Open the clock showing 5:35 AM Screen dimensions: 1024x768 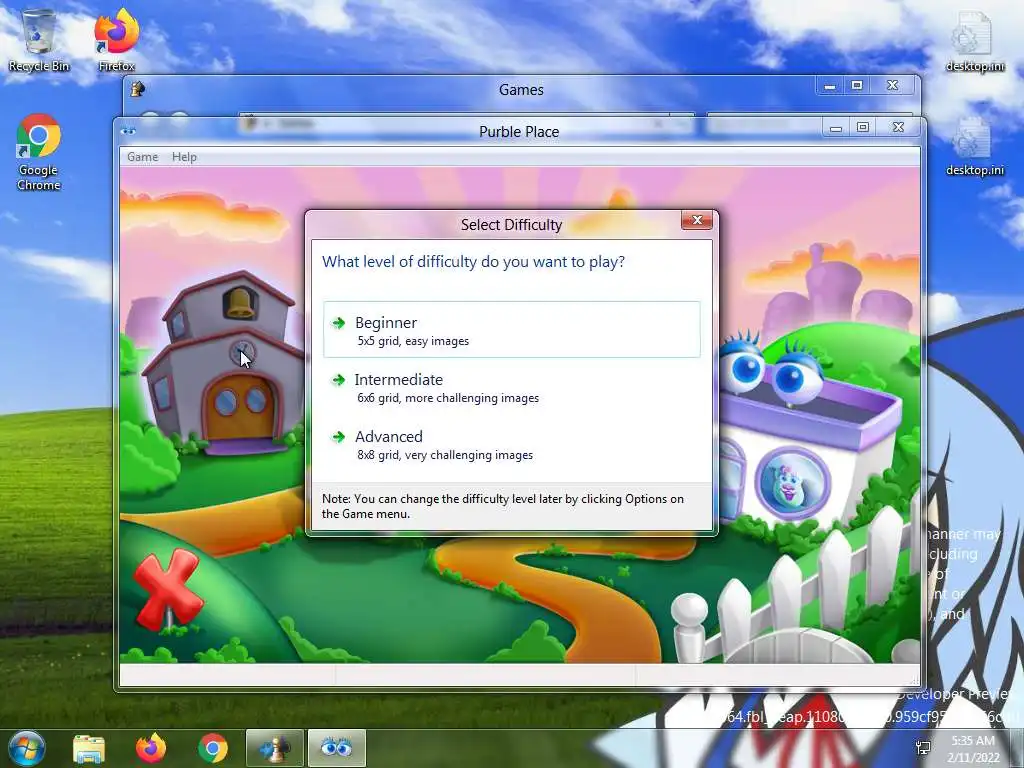point(973,749)
